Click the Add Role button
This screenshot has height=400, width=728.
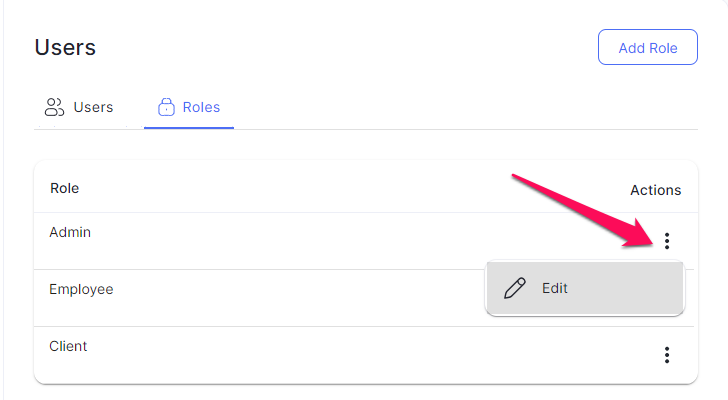648,47
